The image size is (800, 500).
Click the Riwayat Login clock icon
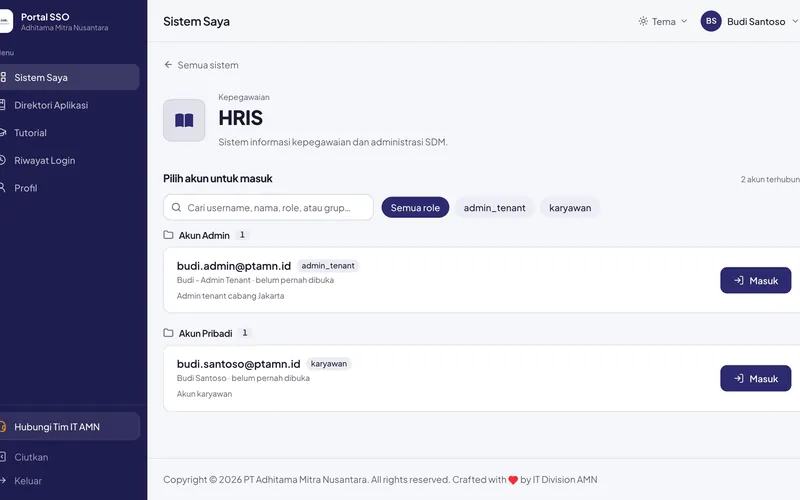(3, 160)
